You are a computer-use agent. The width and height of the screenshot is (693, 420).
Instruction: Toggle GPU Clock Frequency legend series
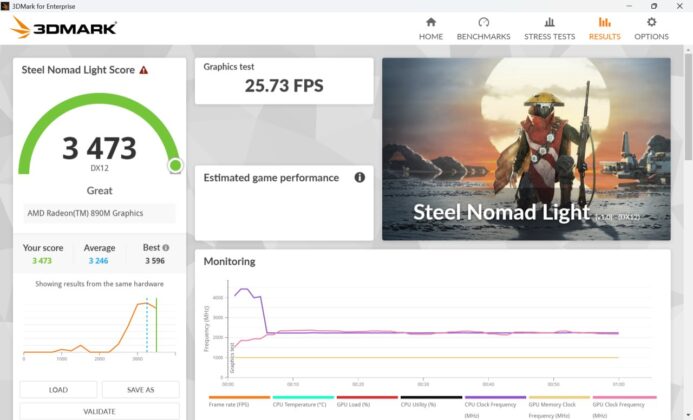[624, 407]
